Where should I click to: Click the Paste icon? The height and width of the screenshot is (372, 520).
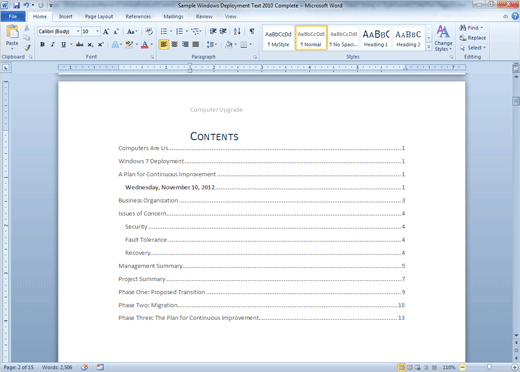point(12,31)
